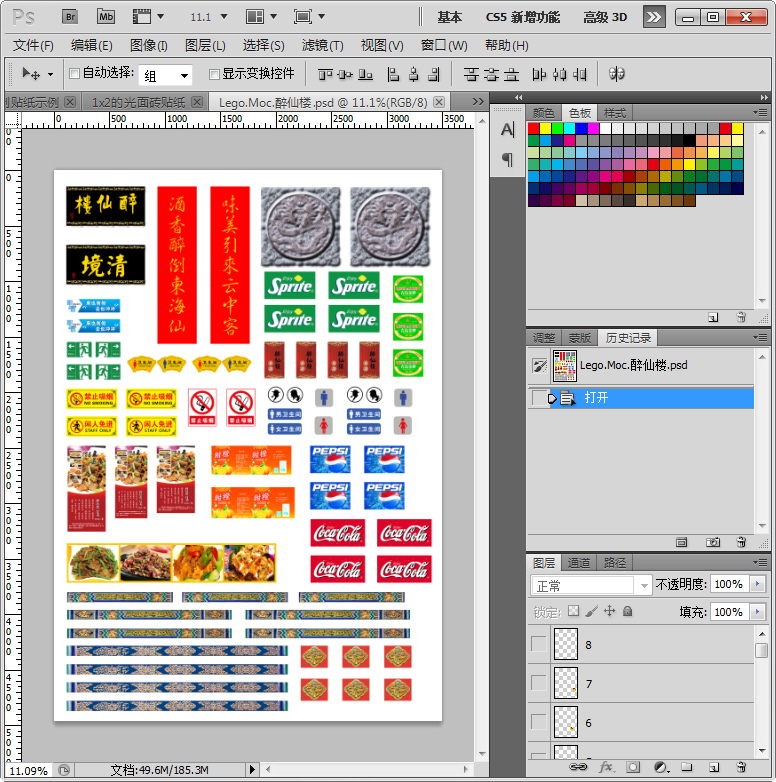Image resolution: width=776 pixels, height=782 pixels.
Task: Select the character panel 'A' icon
Action: coord(507,129)
